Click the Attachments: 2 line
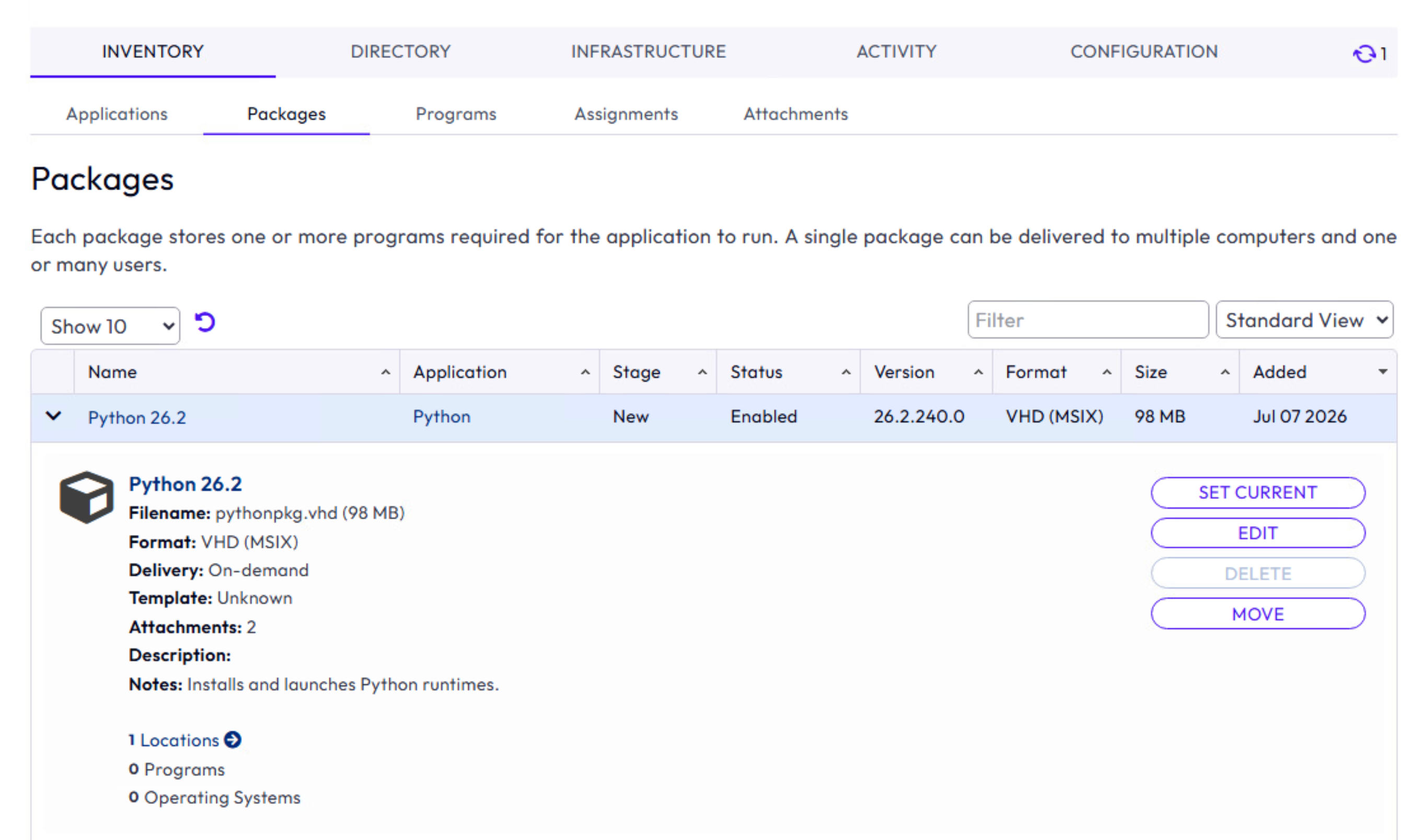Viewport: 1410px width, 840px height. pyautogui.click(x=192, y=627)
